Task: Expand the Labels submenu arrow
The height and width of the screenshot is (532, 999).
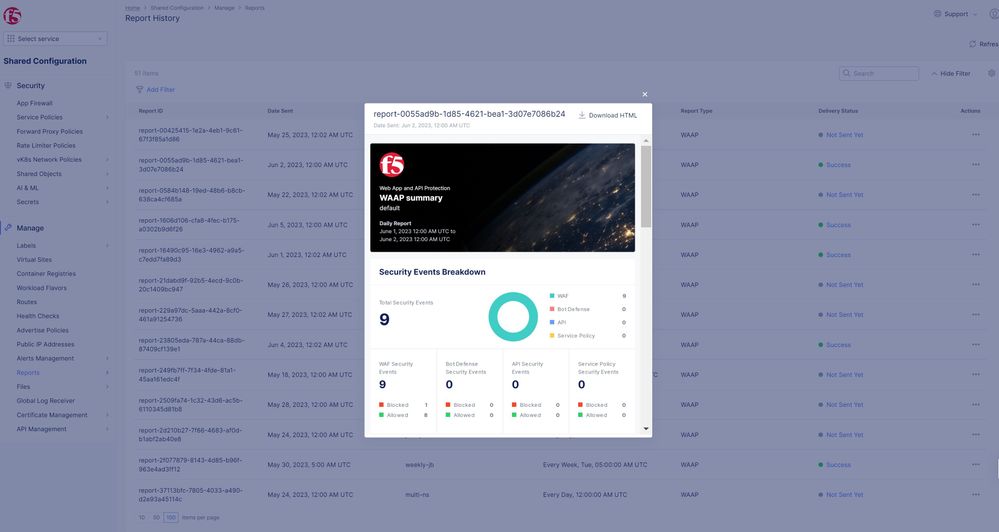Action: point(107,245)
